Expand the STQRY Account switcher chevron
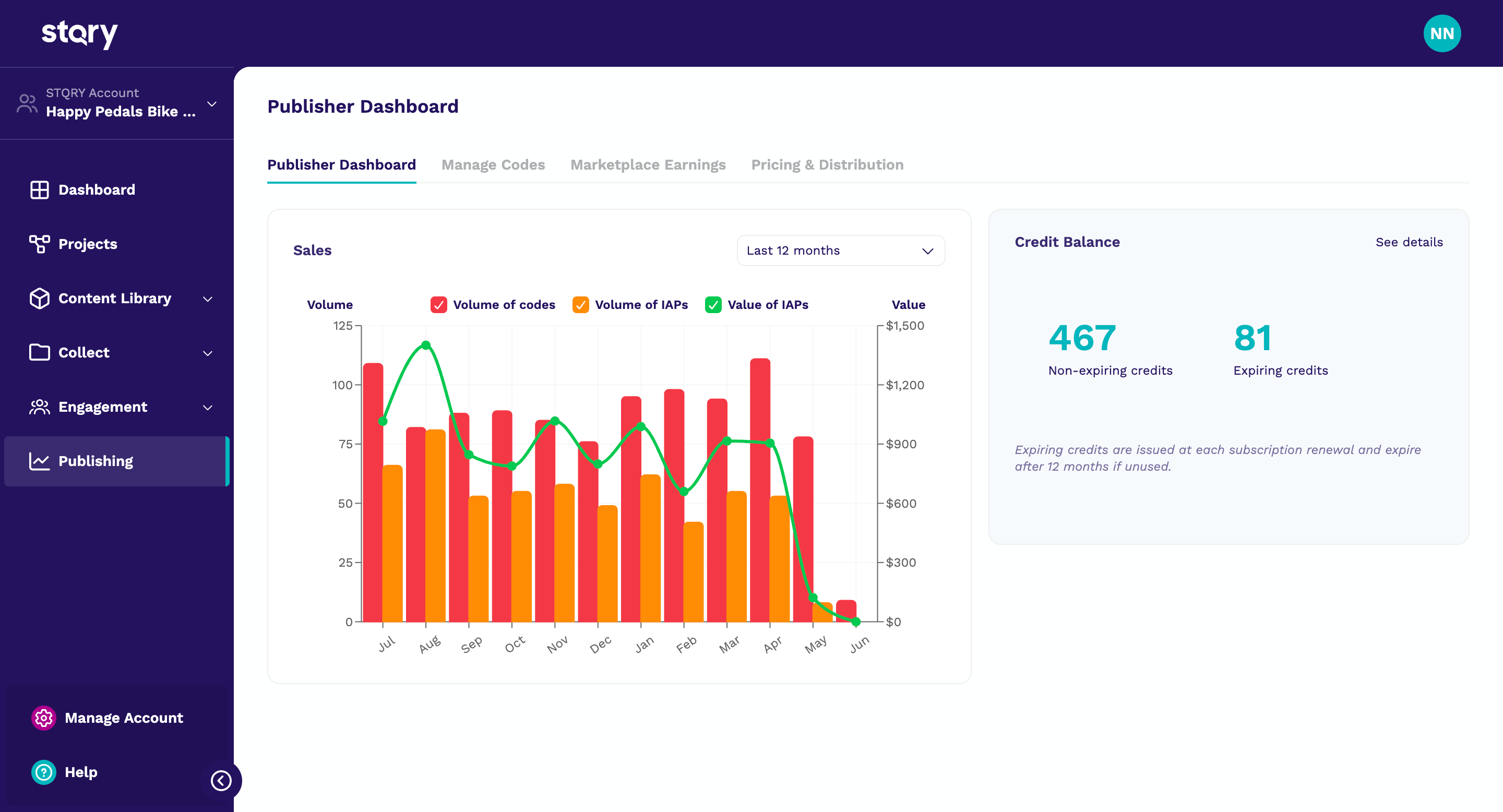The width and height of the screenshot is (1503, 812). pos(212,103)
